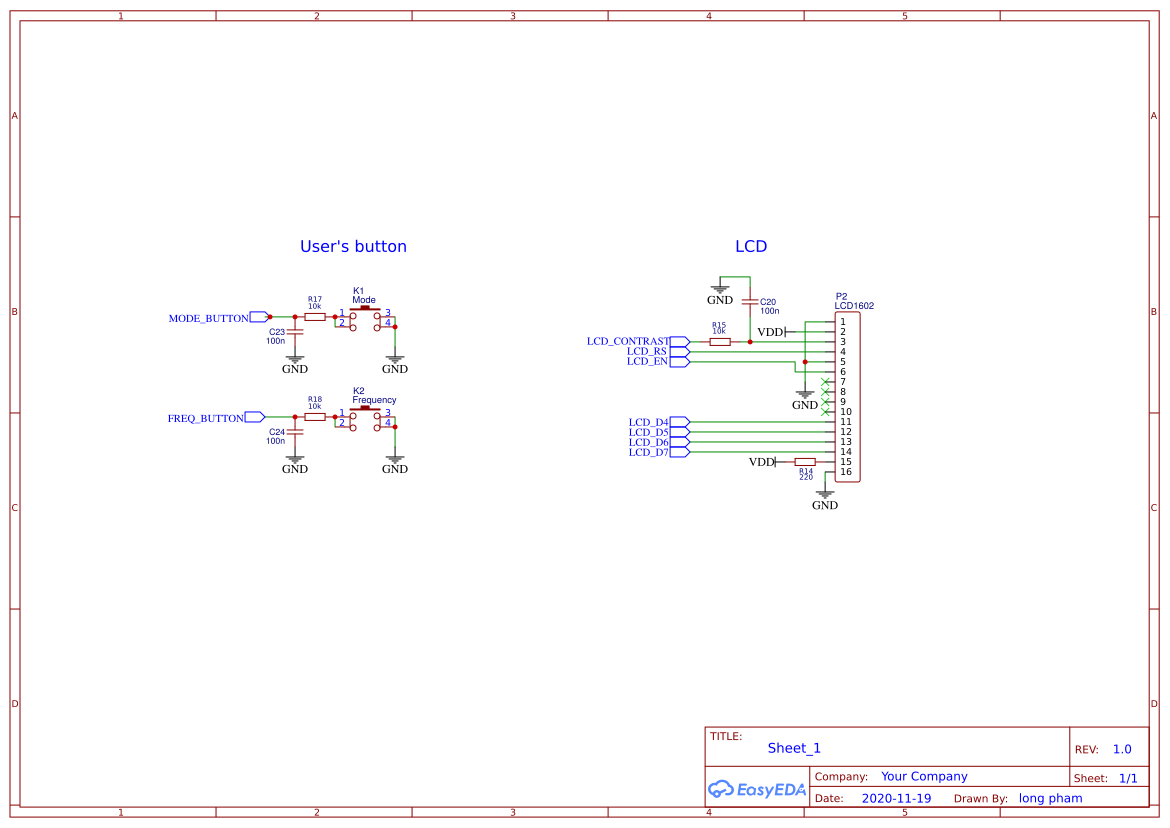This screenshot has width=1170, height=828.
Task: Click the R14 220 resistor symbol
Action: (x=804, y=461)
